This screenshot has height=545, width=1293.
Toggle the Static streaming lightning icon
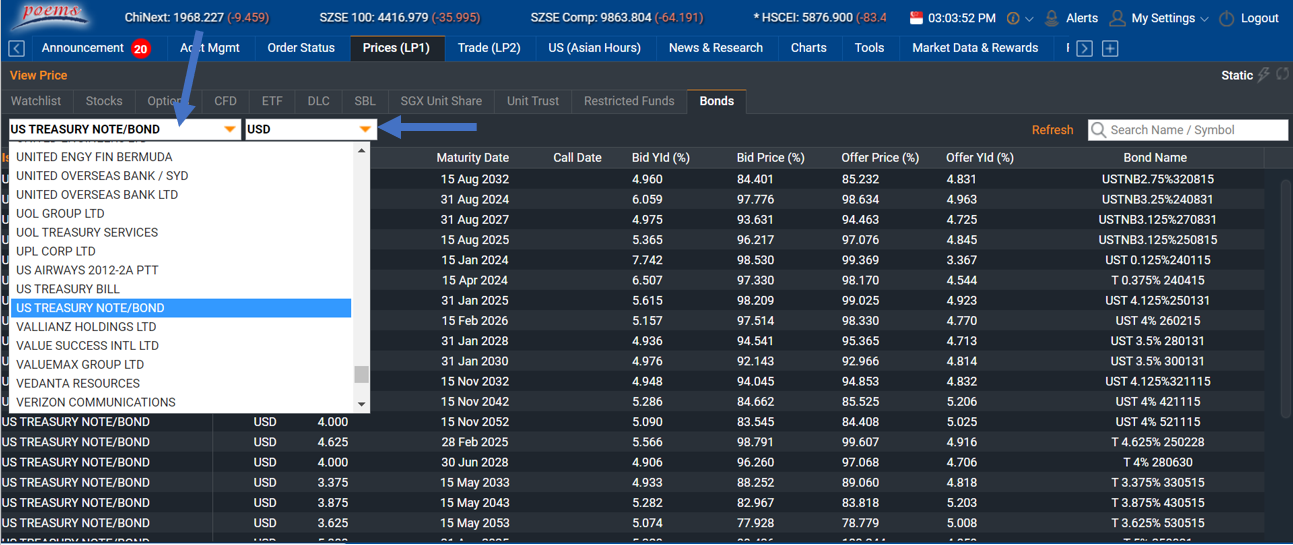(x=1264, y=75)
